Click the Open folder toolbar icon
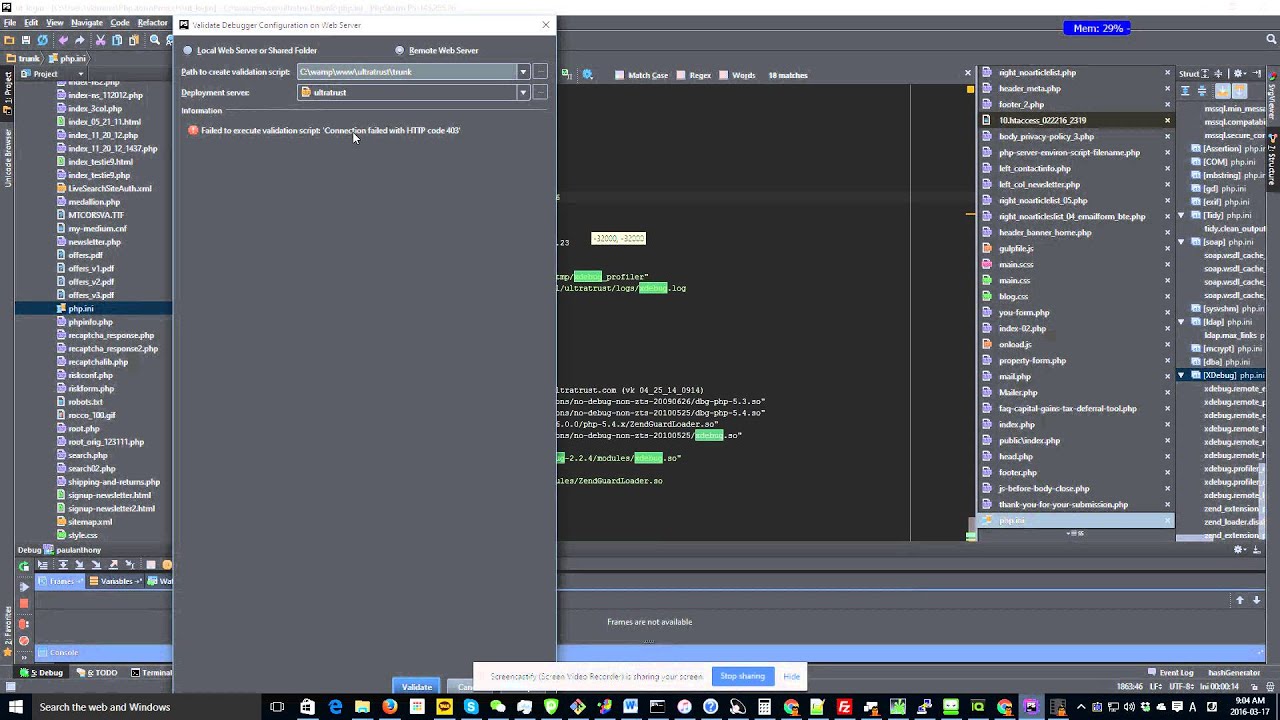Screen dimensions: 1280x720 coord(9,40)
